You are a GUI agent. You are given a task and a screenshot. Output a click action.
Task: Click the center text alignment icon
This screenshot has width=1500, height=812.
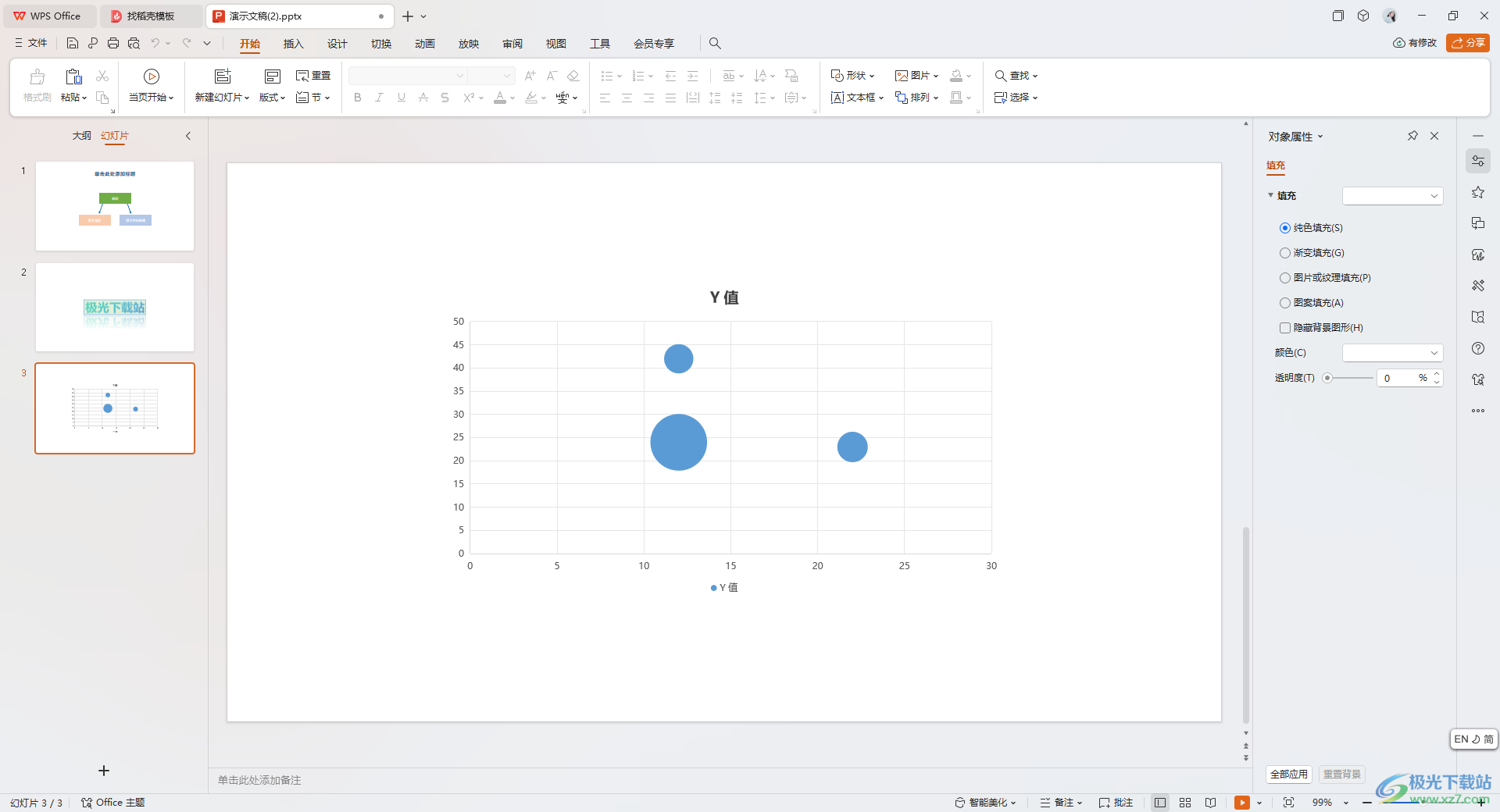tap(627, 98)
